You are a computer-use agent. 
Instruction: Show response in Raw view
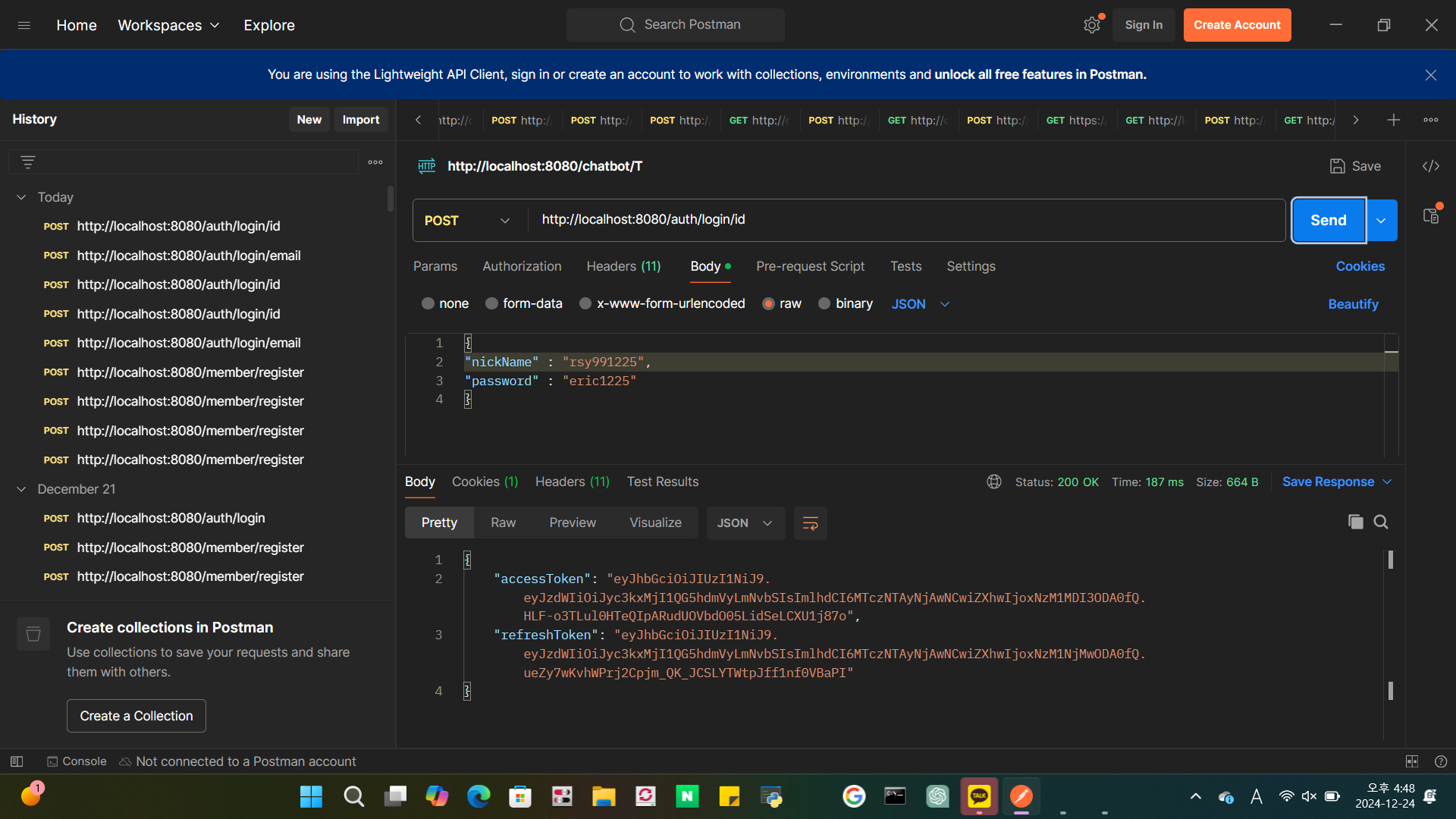503,523
